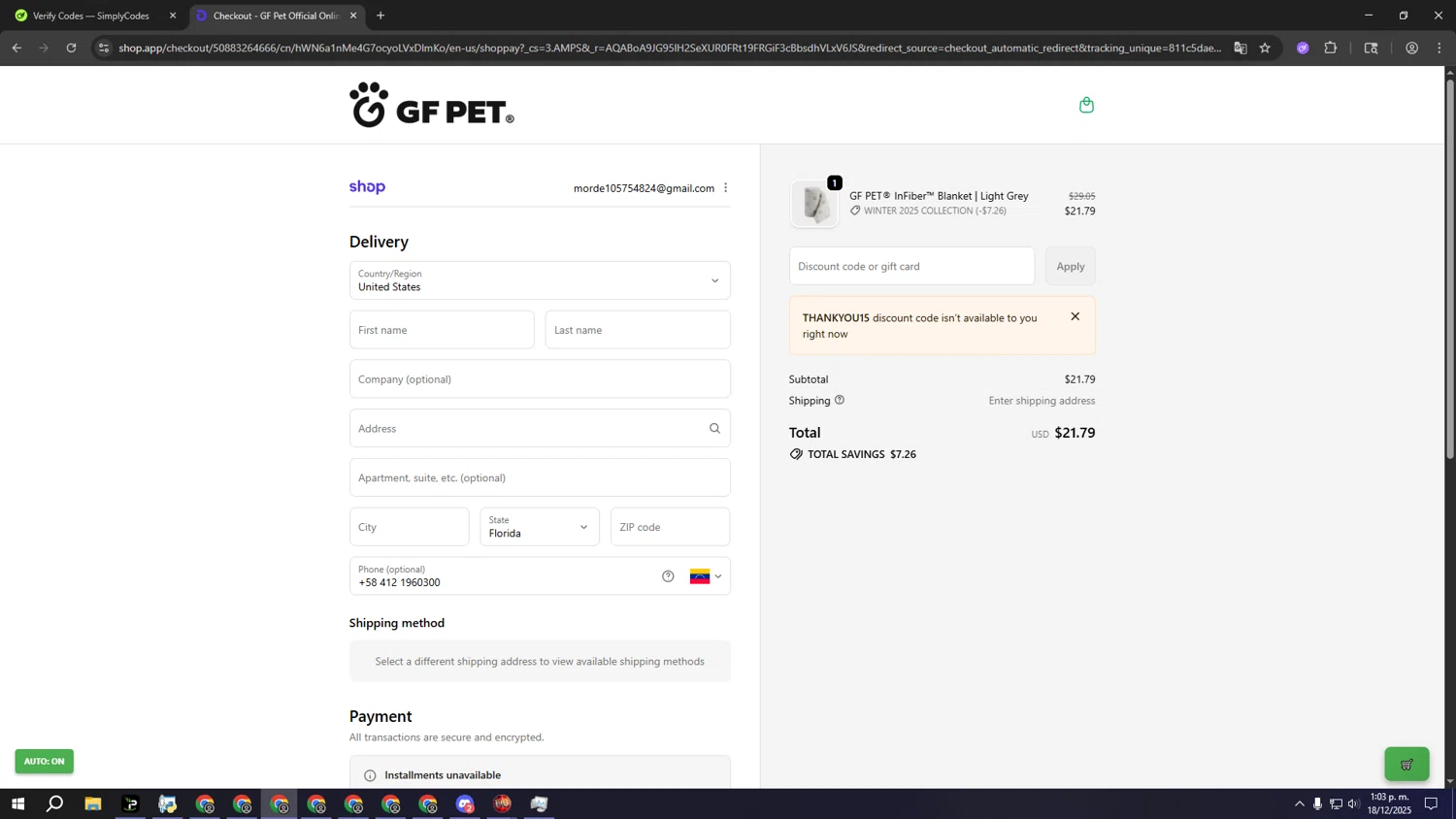Screen dimensions: 1456x819
Task: Dismiss the THANKYOU15 discount error message
Action: (x=1075, y=316)
